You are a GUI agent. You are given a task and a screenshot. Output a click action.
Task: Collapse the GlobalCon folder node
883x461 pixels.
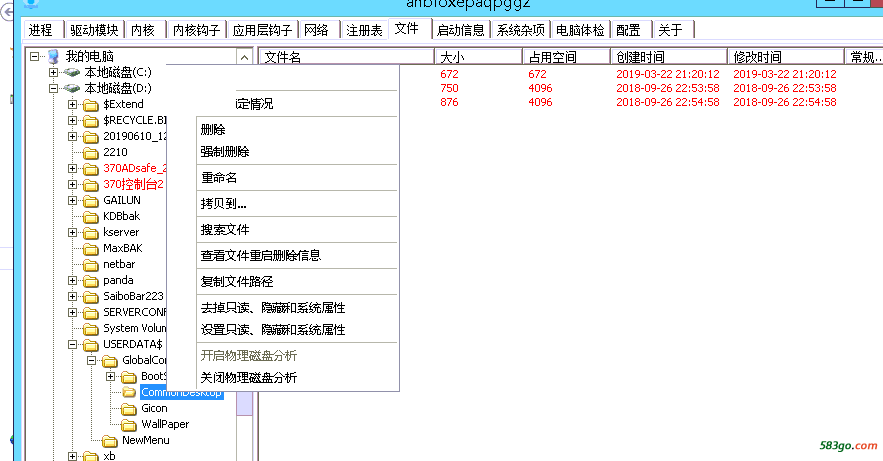point(92,360)
